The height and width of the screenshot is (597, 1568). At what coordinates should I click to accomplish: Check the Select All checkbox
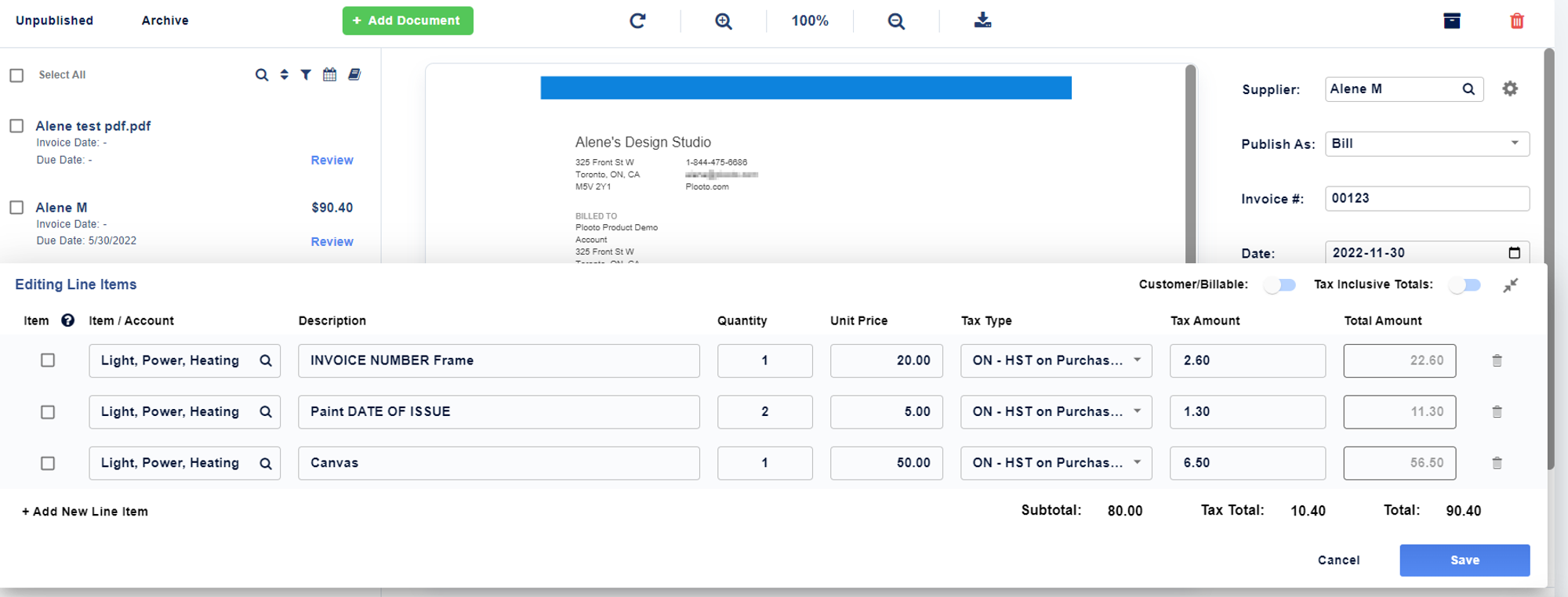pyautogui.click(x=16, y=75)
